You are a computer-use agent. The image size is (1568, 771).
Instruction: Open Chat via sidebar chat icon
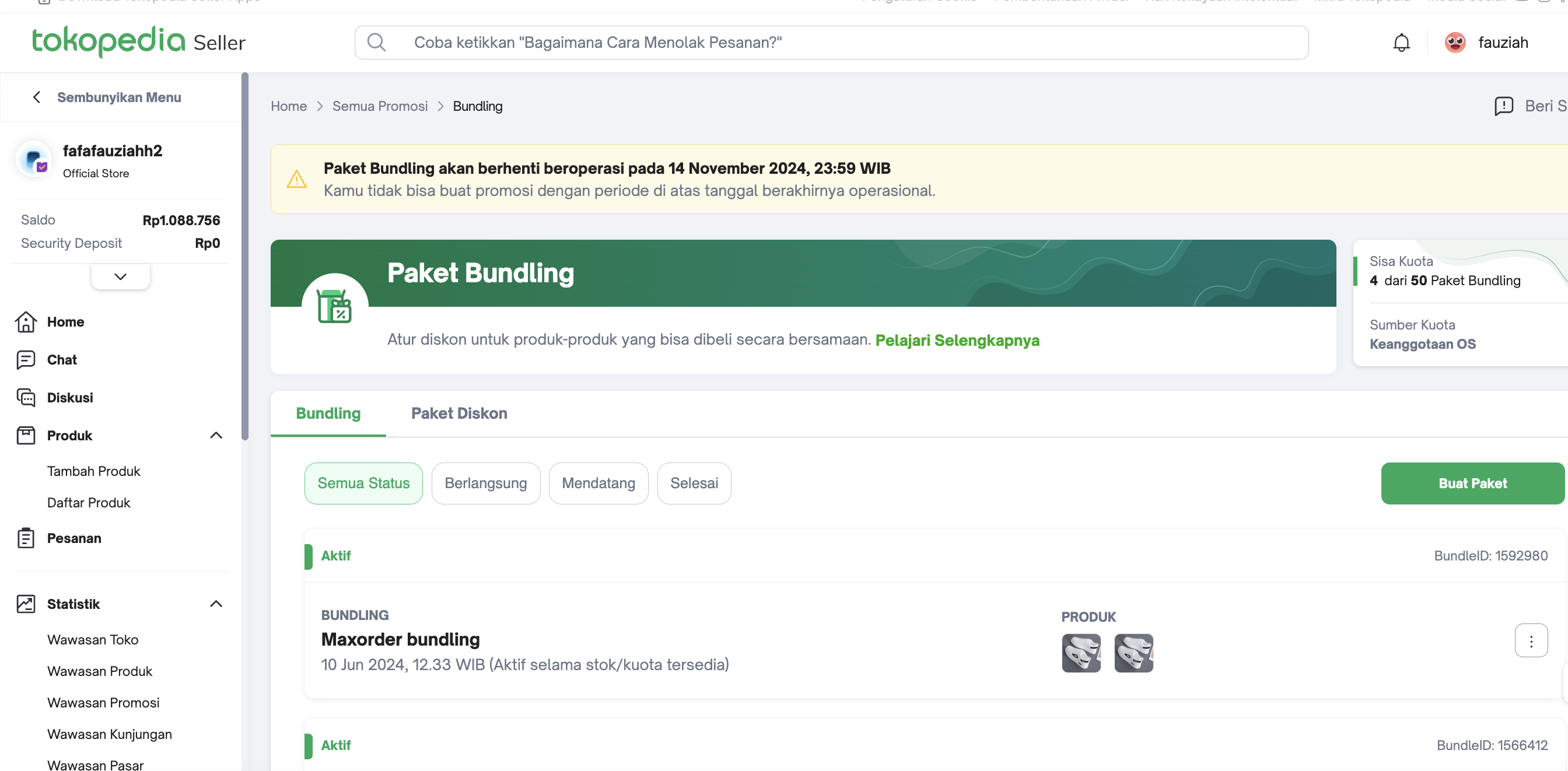coord(26,360)
